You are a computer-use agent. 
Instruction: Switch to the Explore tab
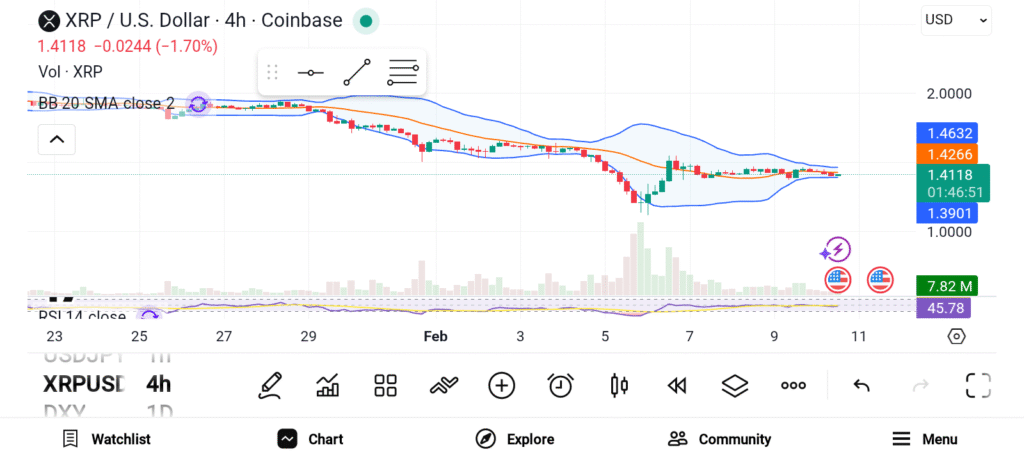(515, 439)
